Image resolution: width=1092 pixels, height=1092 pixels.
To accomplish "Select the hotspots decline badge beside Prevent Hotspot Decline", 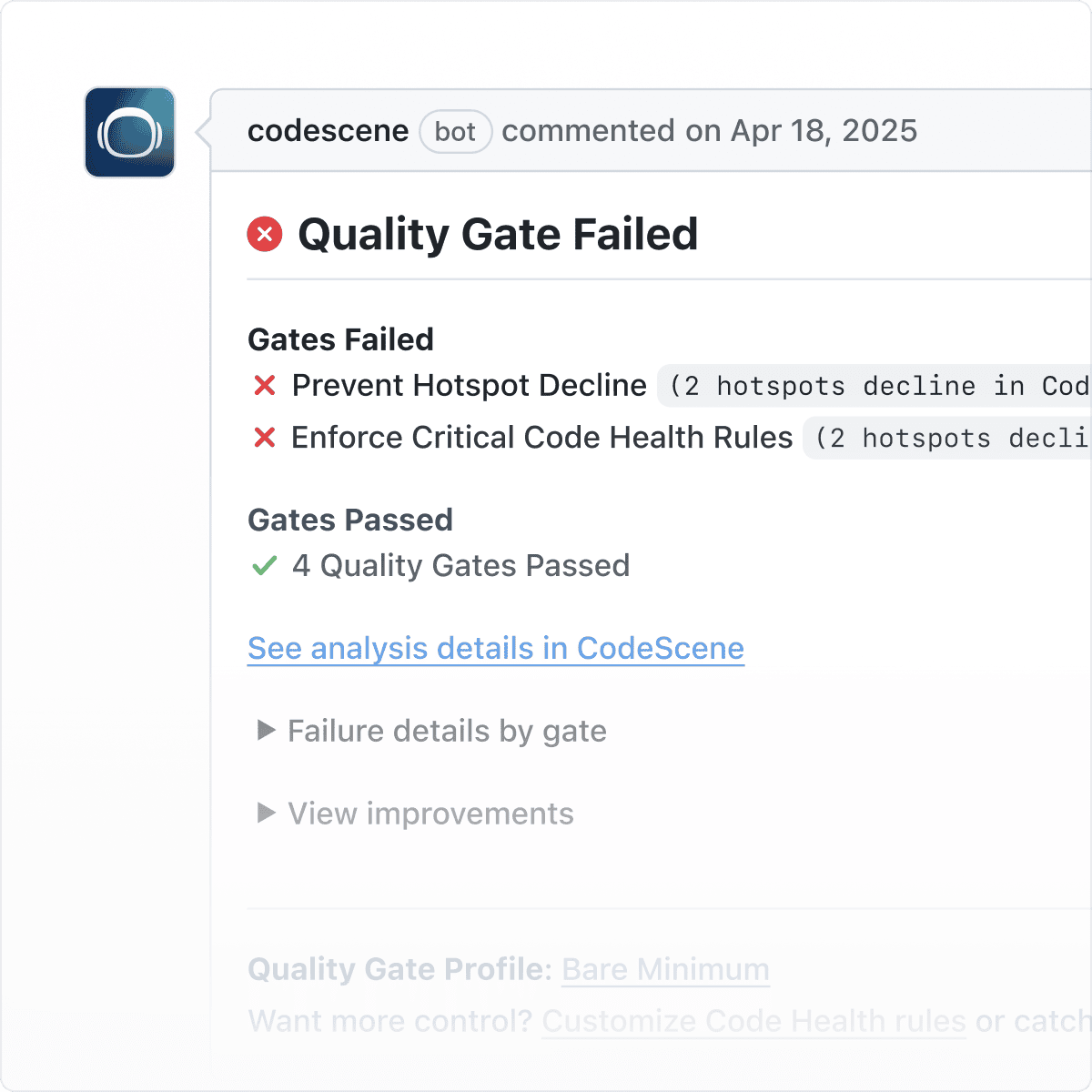I will 874,386.
